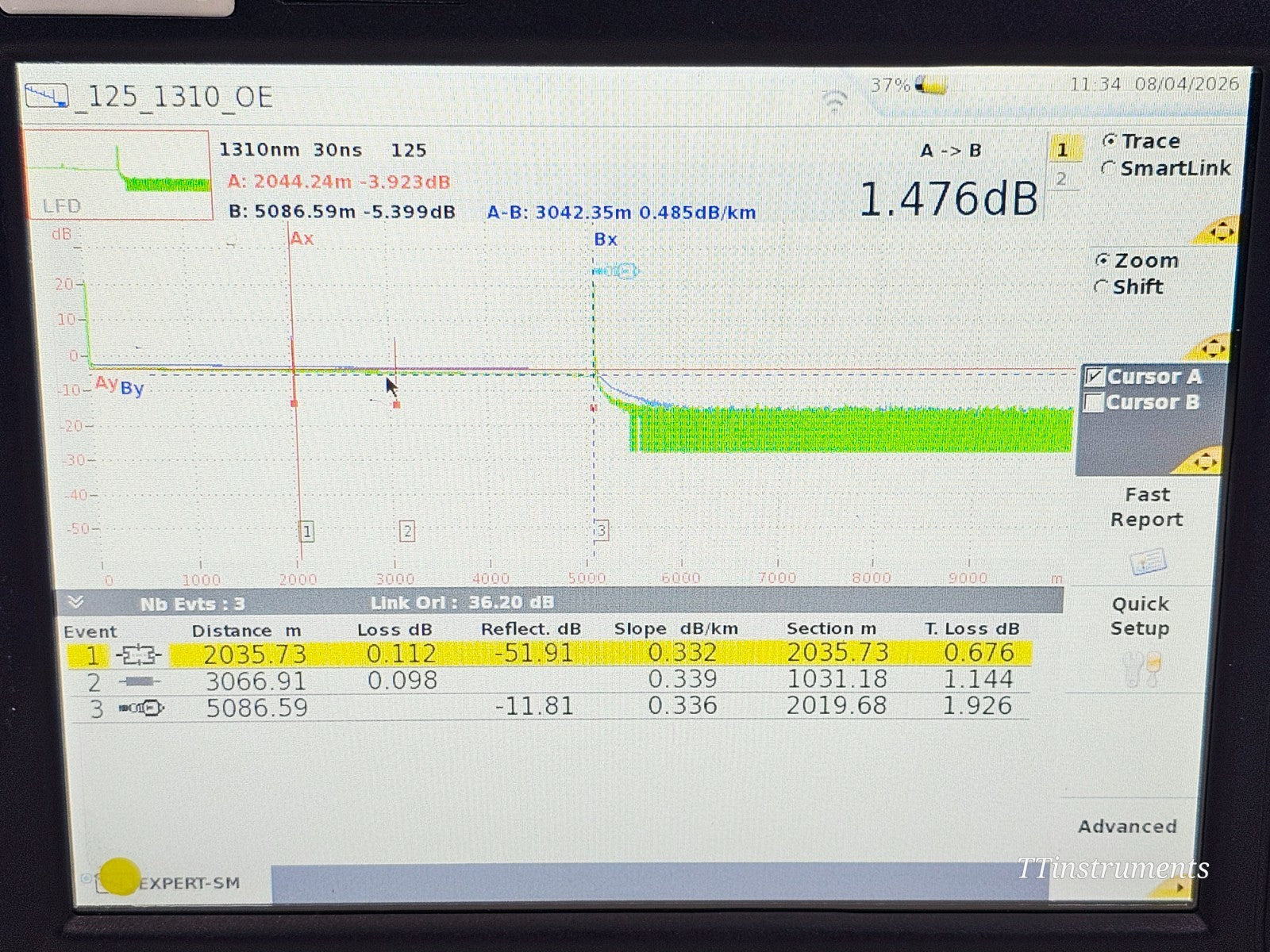Select event marker 1 on the trace
This screenshot has height=952, width=1270.
[x=306, y=531]
